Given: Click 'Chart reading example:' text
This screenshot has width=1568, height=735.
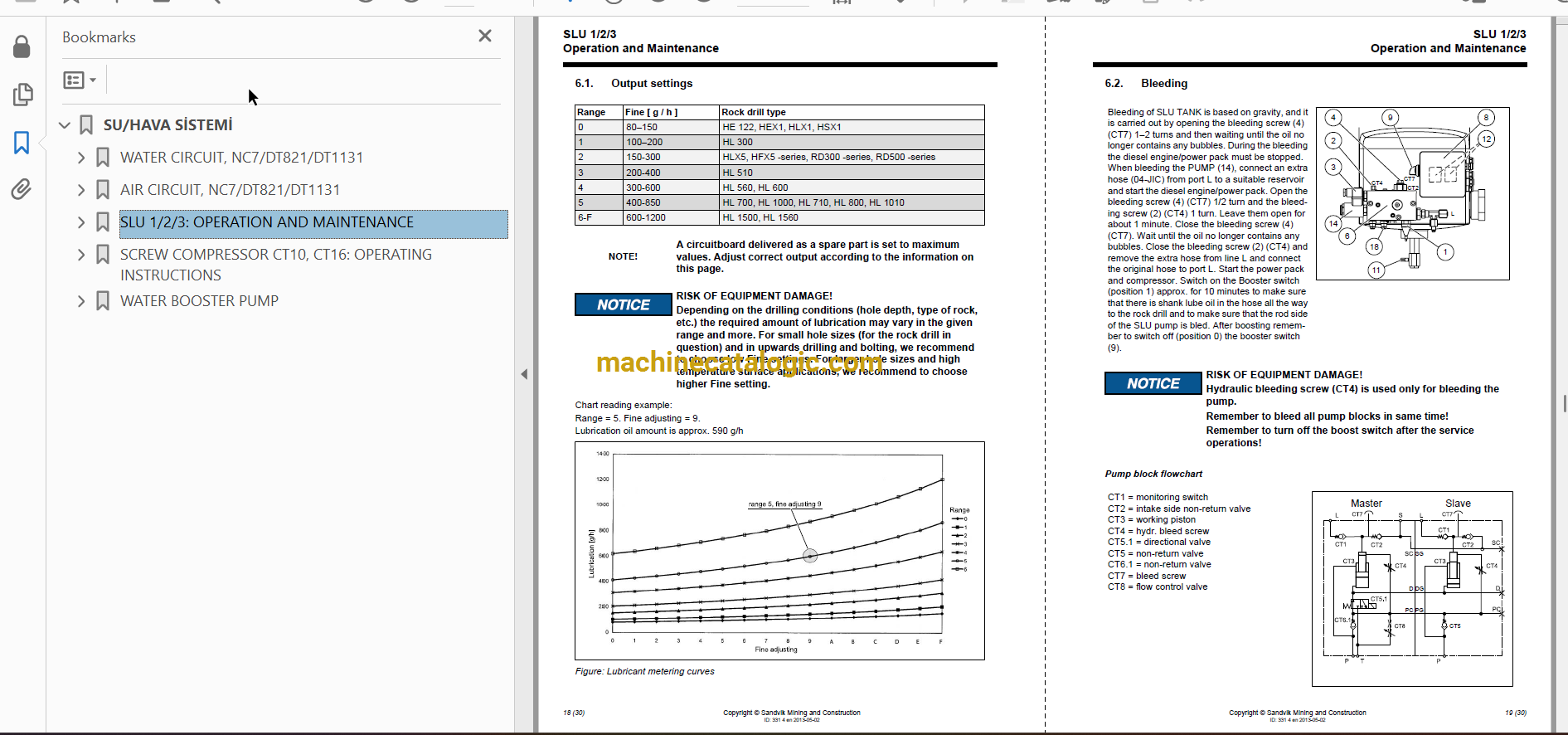Looking at the screenshot, I should [x=624, y=405].
